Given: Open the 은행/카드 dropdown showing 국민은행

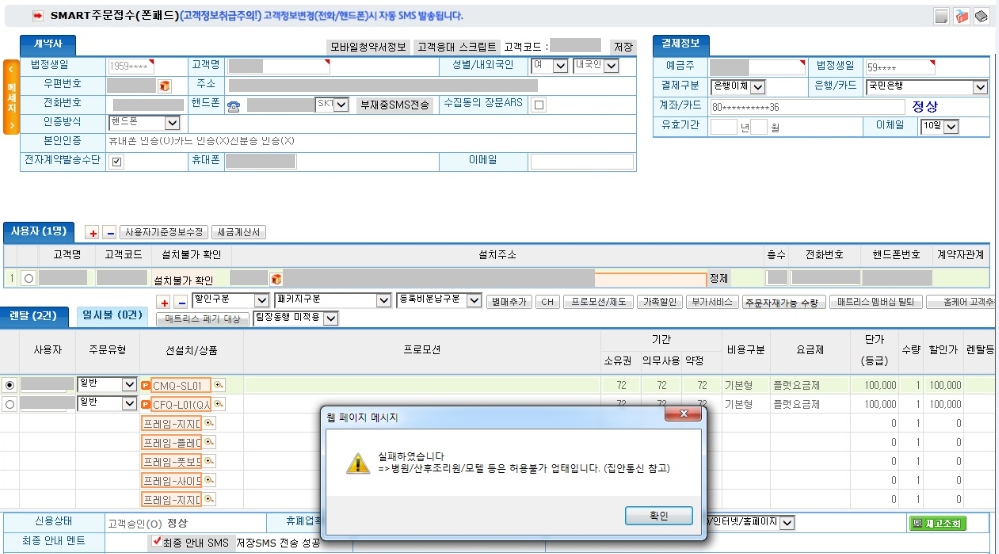Looking at the screenshot, I should coord(926,87).
